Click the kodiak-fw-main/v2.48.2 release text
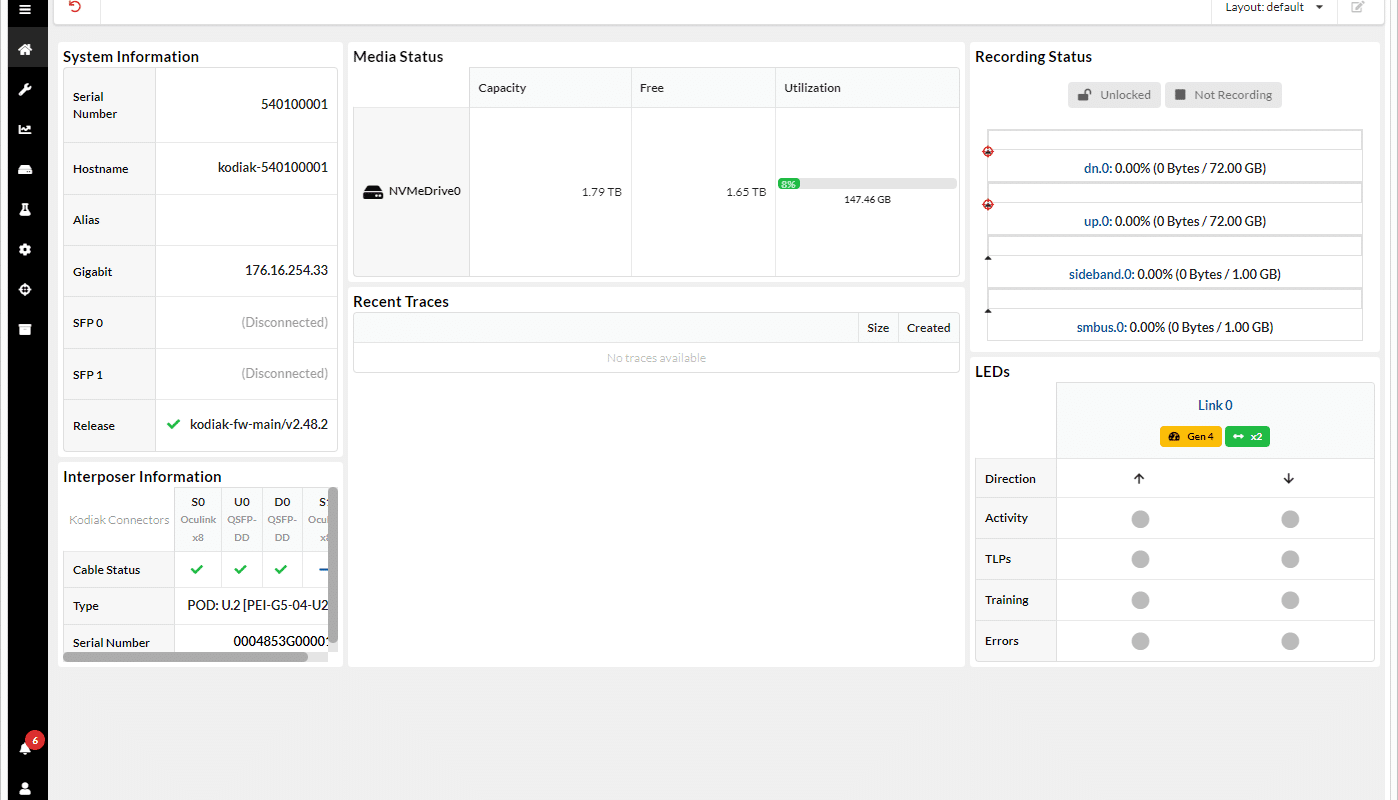The width and height of the screenshot is (1398, 800). tap(259, 424)
